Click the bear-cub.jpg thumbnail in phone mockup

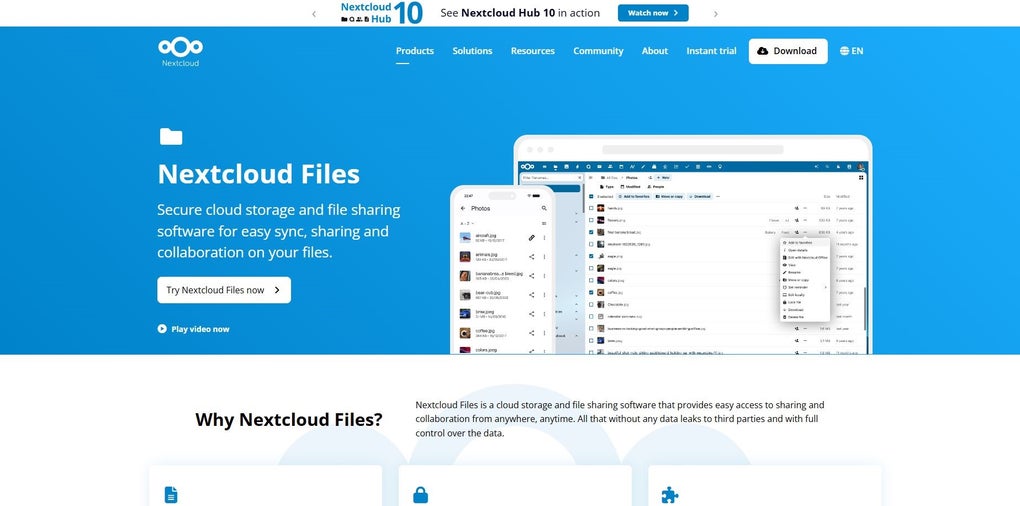coord(465,295)
